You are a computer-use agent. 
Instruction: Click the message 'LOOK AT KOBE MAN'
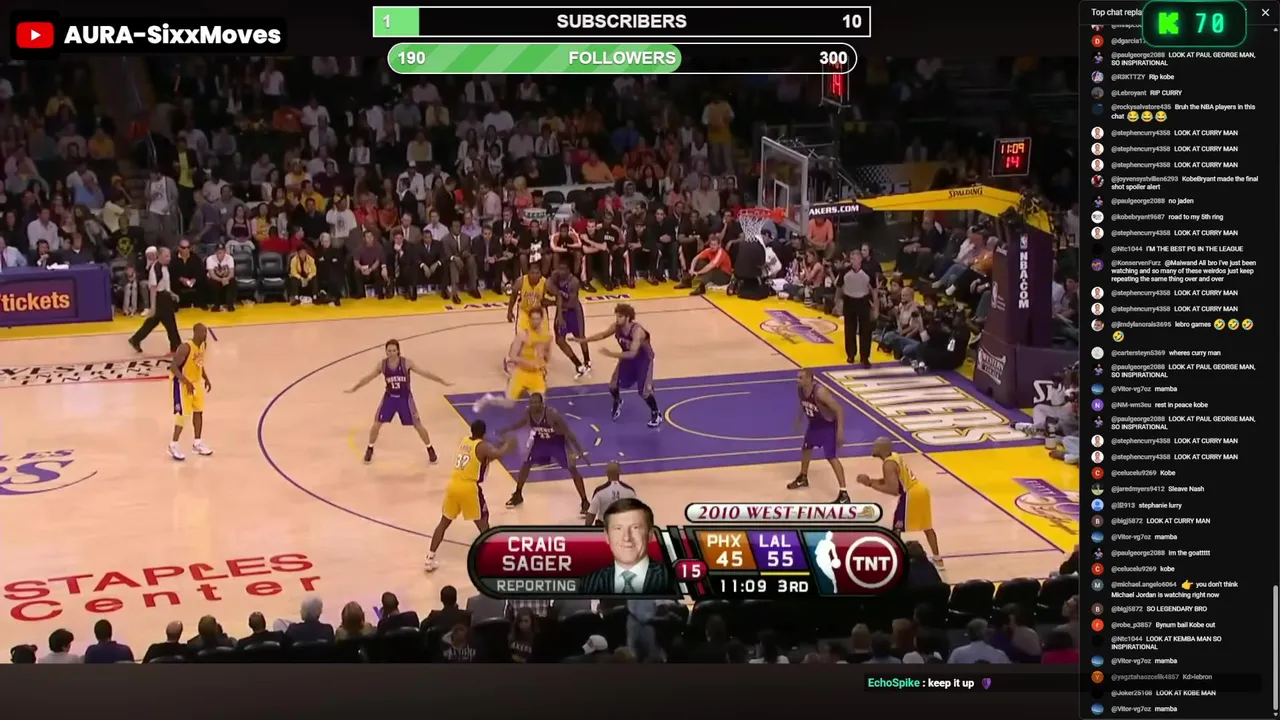tap(1185, 693)
